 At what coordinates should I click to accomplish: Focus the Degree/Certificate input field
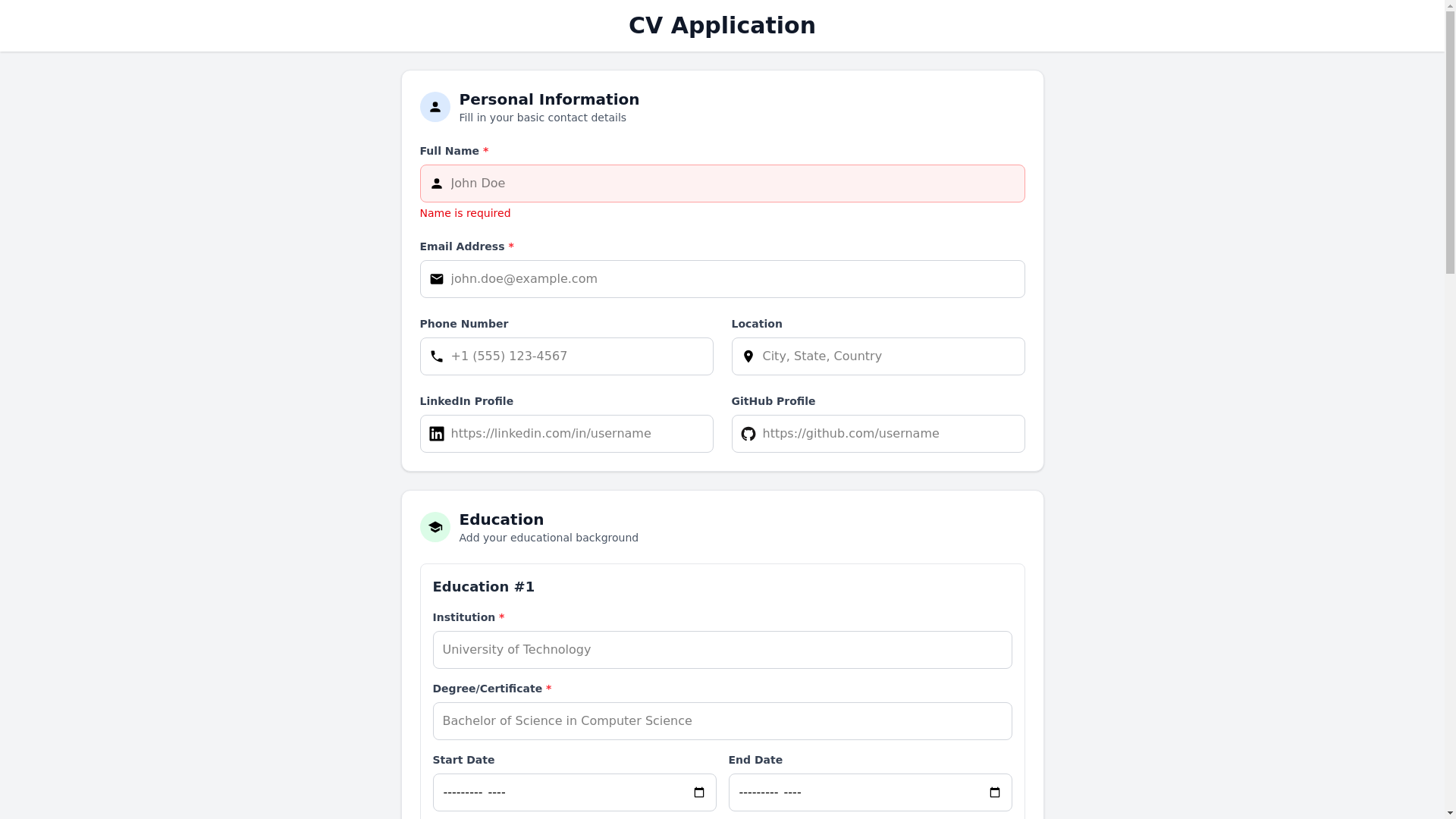point(722,721)
